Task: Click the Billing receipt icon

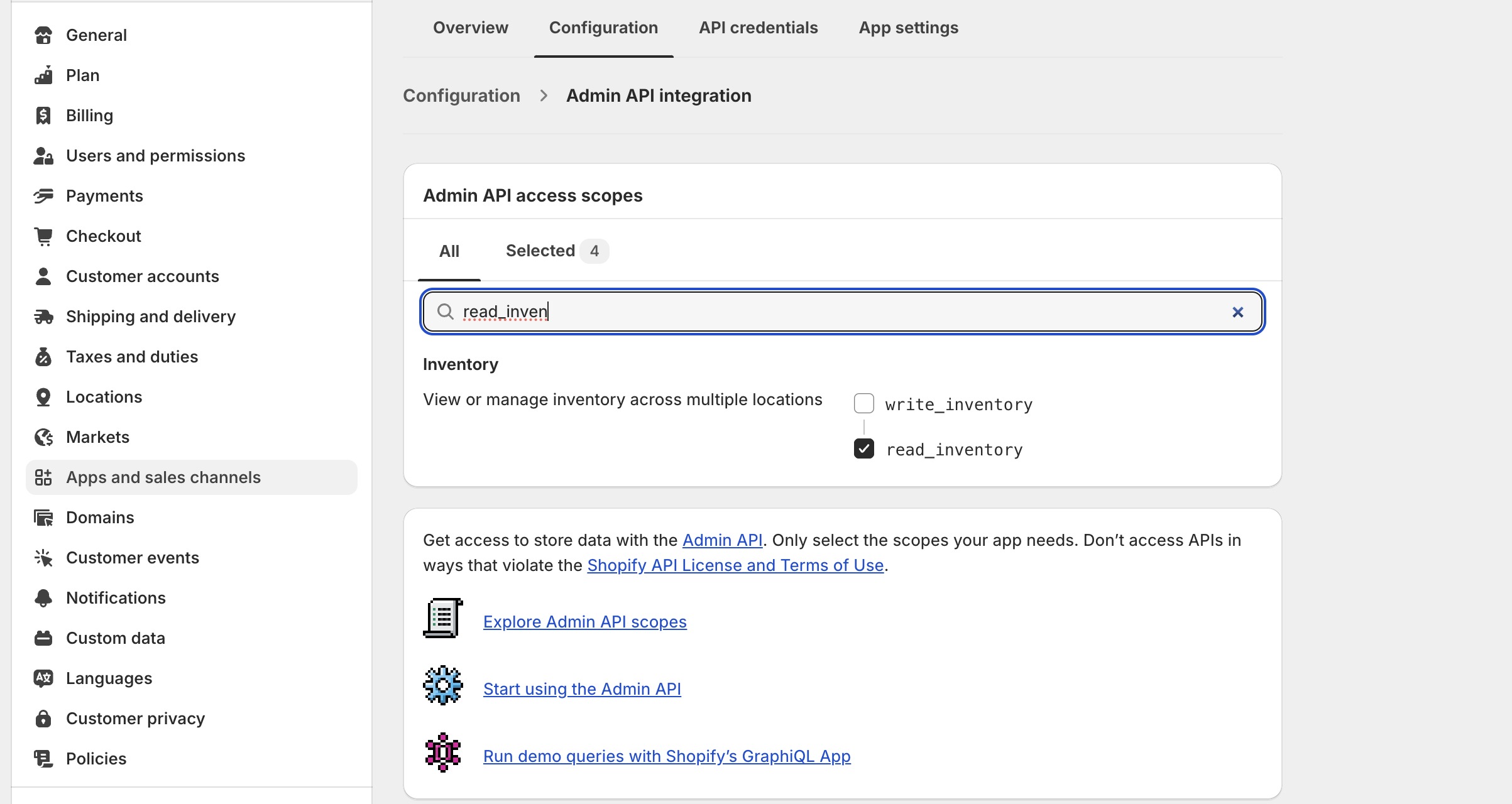Action: [43, 116]
